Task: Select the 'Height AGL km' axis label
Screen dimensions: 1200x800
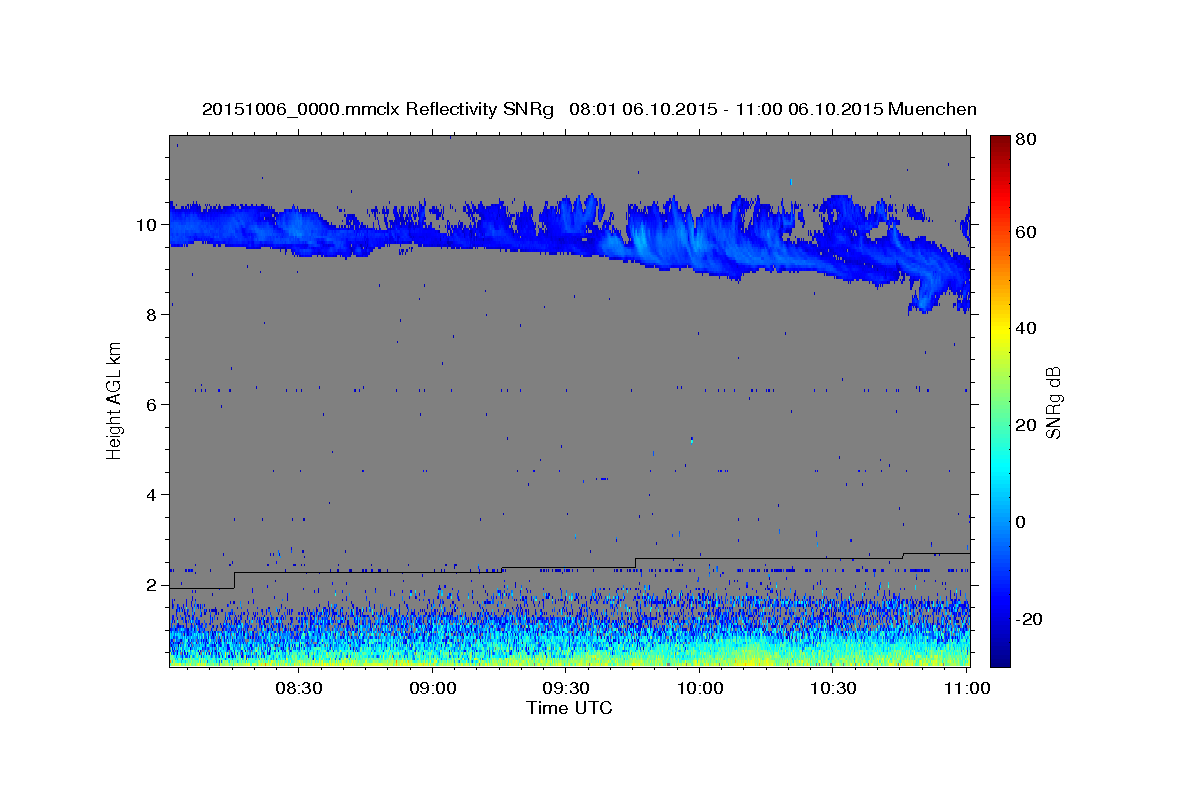Action: pos(115,399)
